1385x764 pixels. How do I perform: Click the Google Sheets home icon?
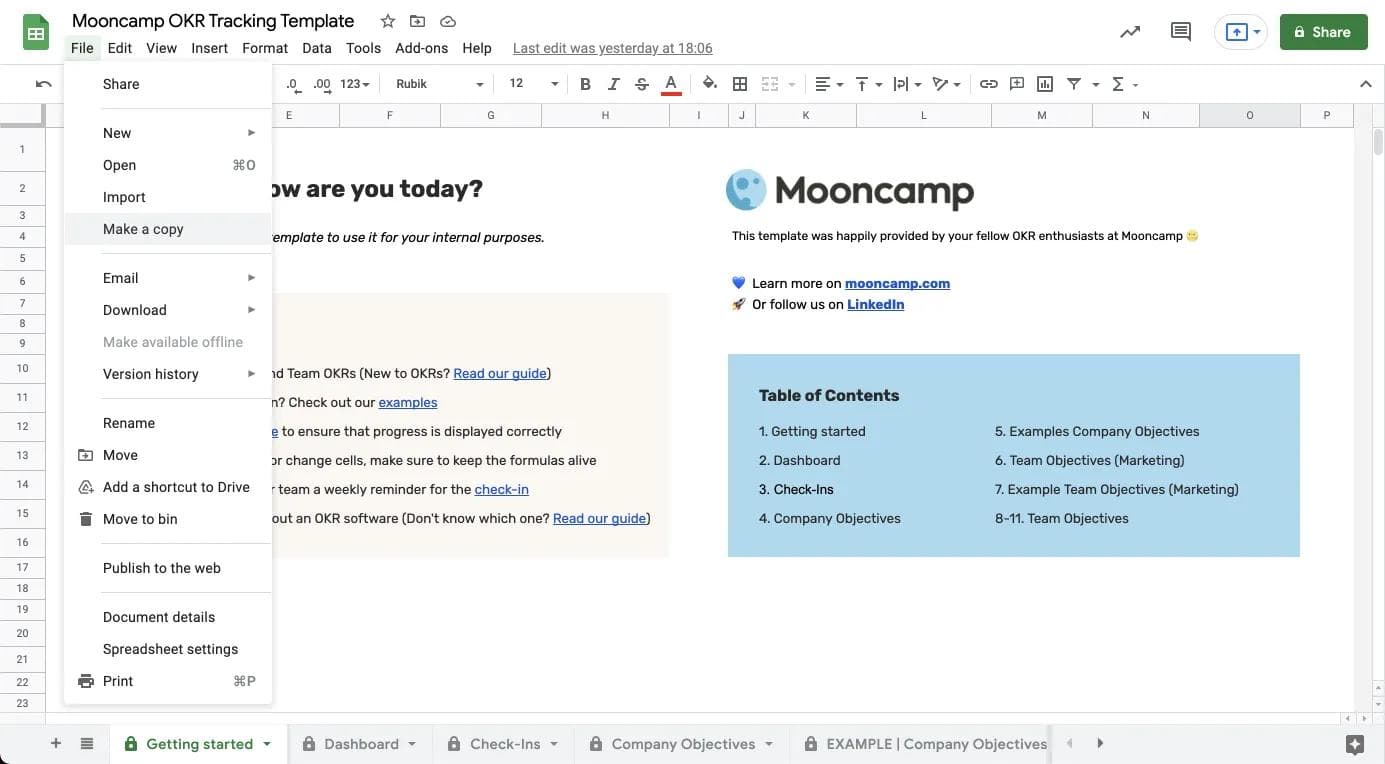click(x=36, y=33)
